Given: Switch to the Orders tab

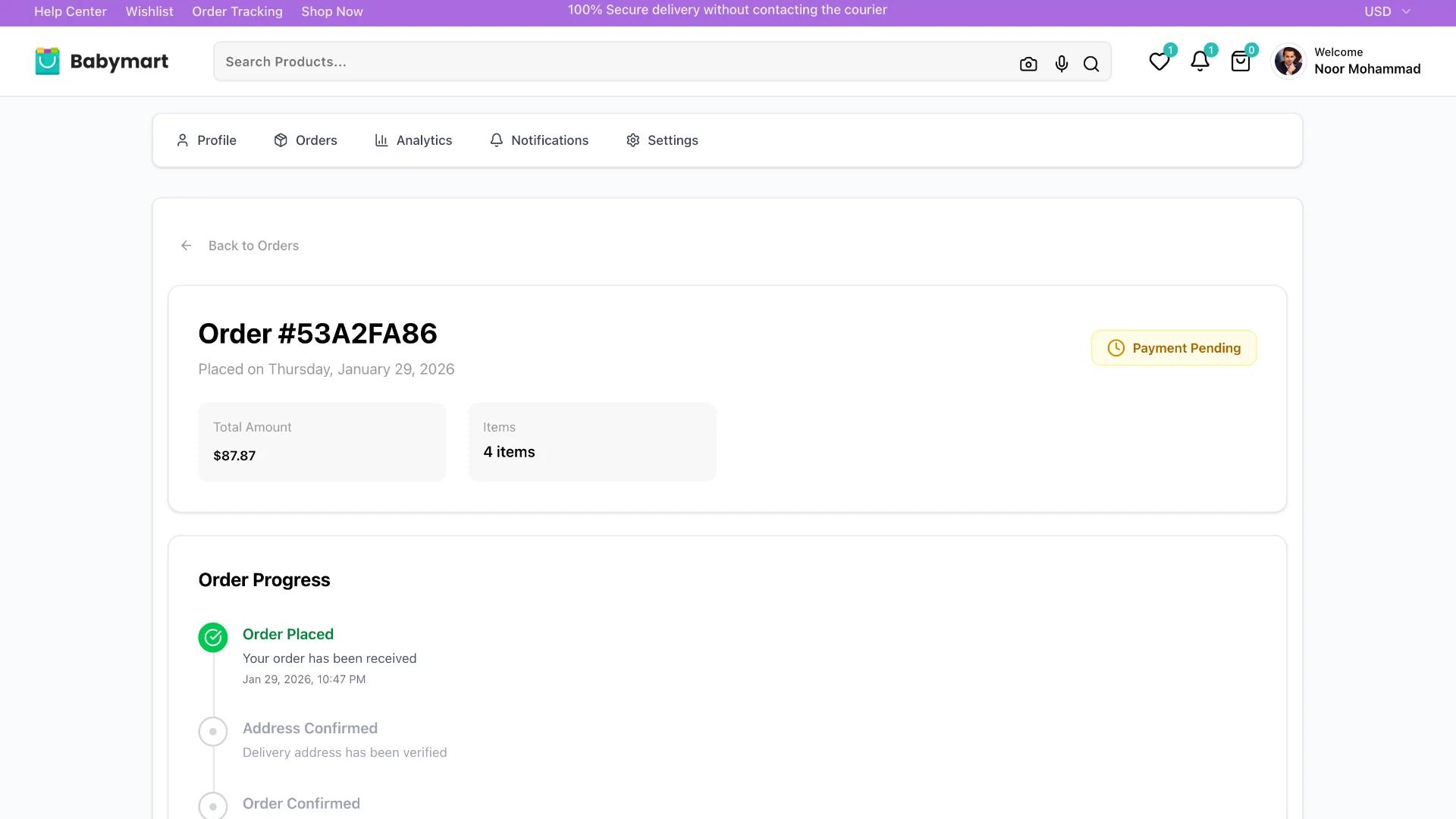Looking at the screenshot, I should pos(306,140).
